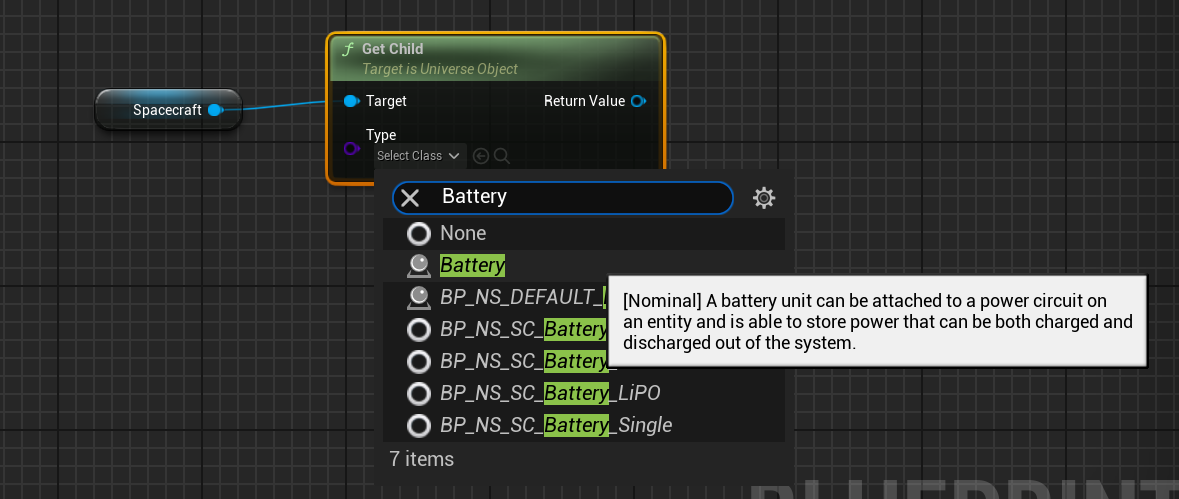Select the BP_NS_DEFAULT_ Battery blueprint entry
This screenshot has width=1179, height=499.
pos(522,297)
